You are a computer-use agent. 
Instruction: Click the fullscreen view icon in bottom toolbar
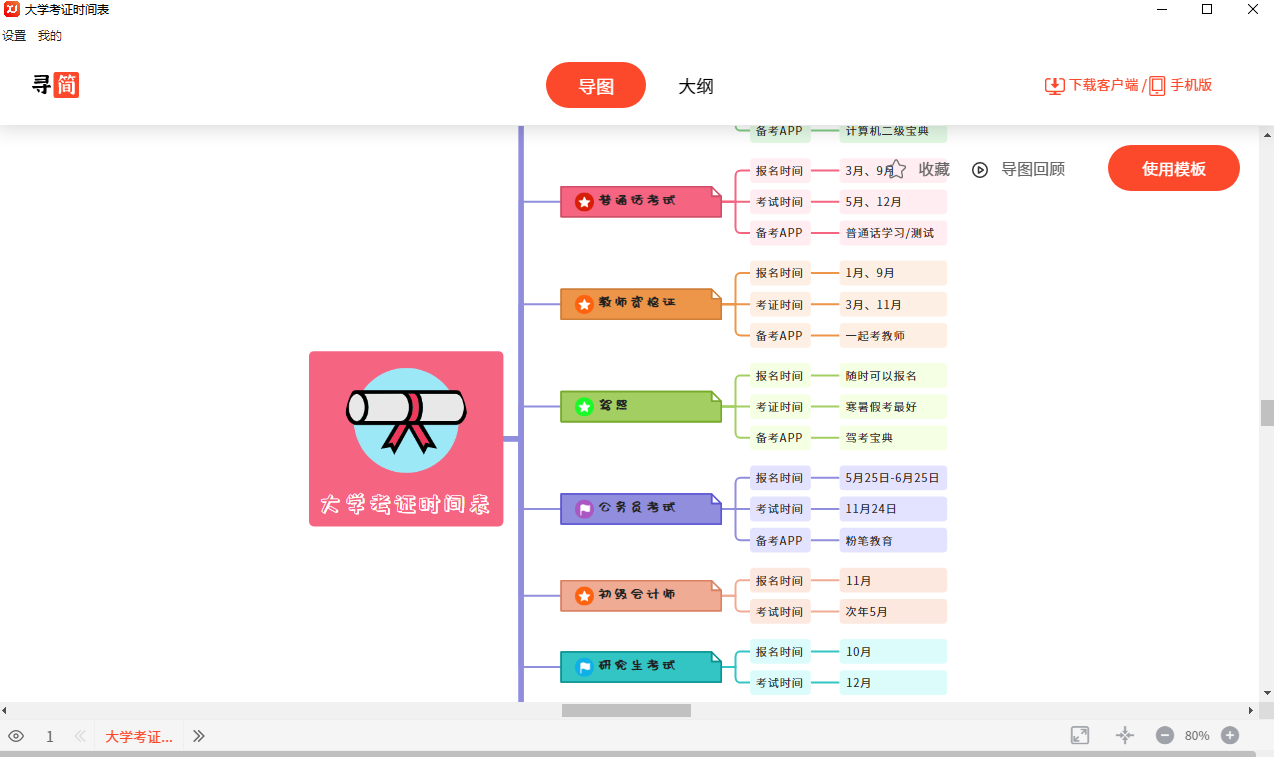pyautogui.click(x=1080, y=735)
